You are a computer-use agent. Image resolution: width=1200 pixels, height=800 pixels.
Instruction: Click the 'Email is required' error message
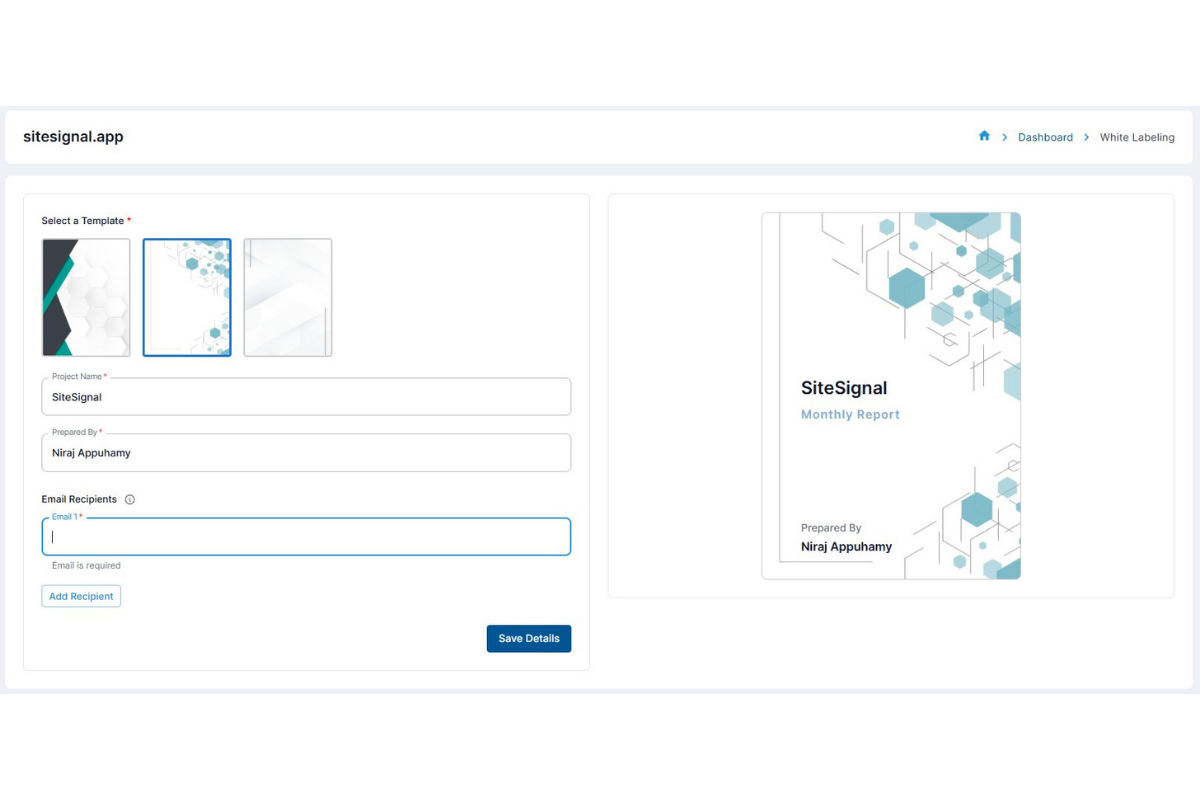point(86,565)
